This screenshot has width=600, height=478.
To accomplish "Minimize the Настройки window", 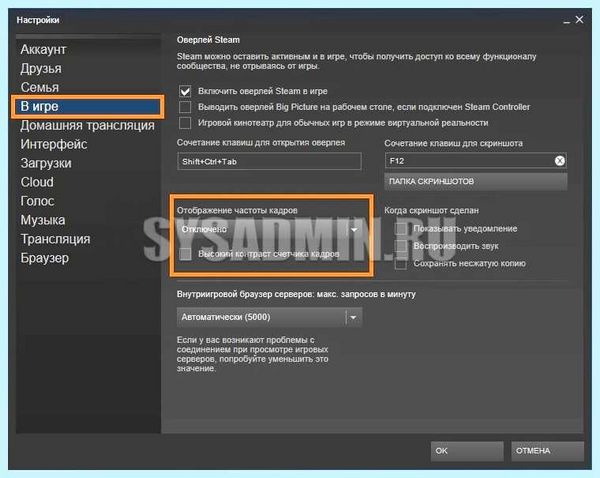I will point(567,21).
